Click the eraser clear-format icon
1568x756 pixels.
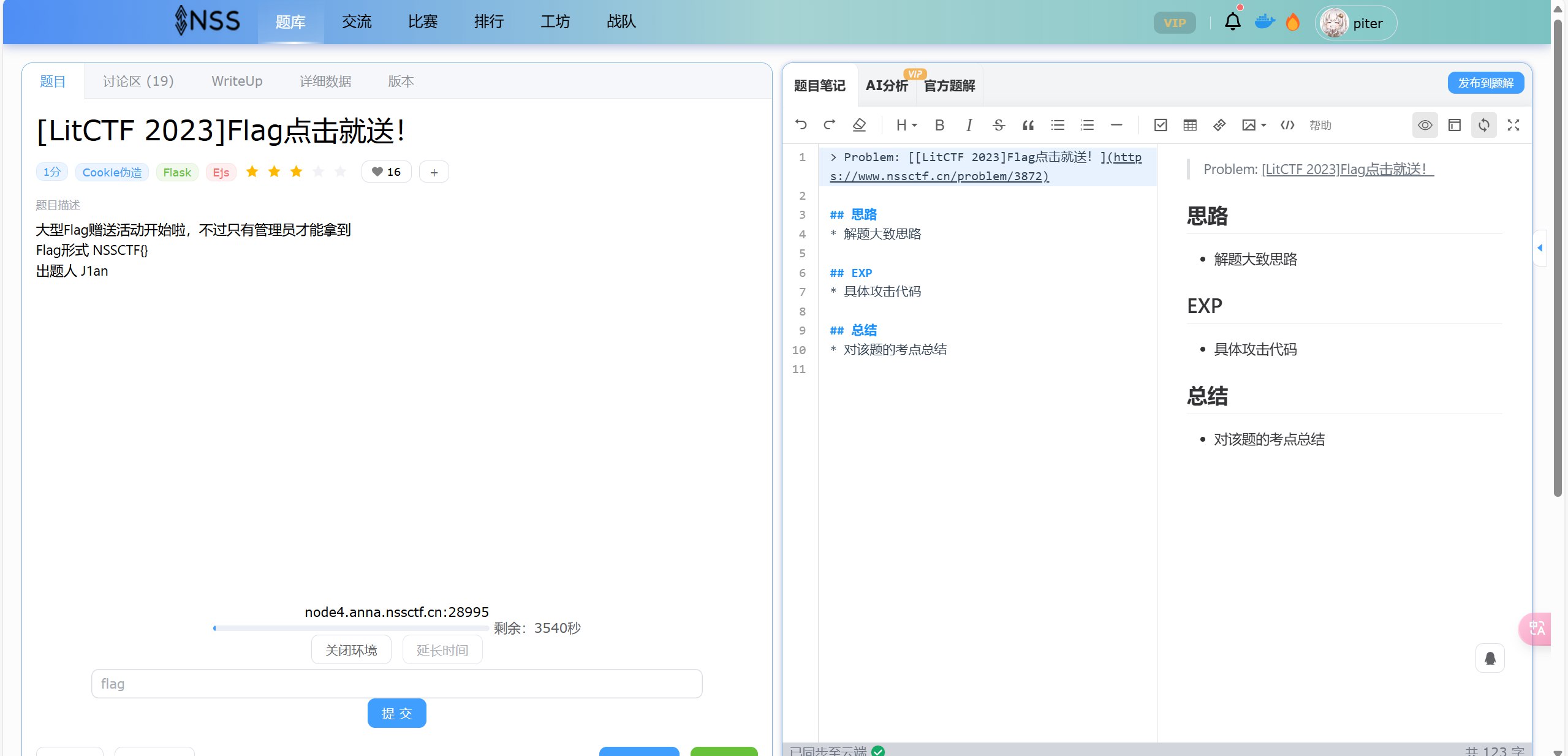pos(859,125)
